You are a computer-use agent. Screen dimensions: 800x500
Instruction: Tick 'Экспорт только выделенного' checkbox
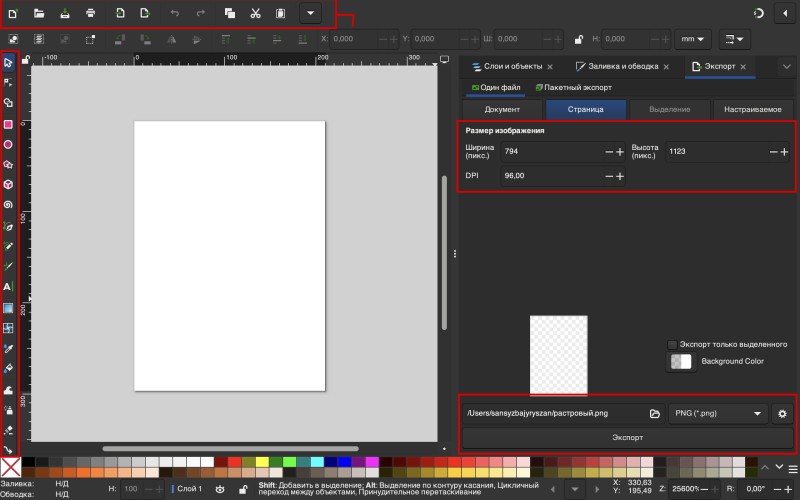click(x=672, y=345)
